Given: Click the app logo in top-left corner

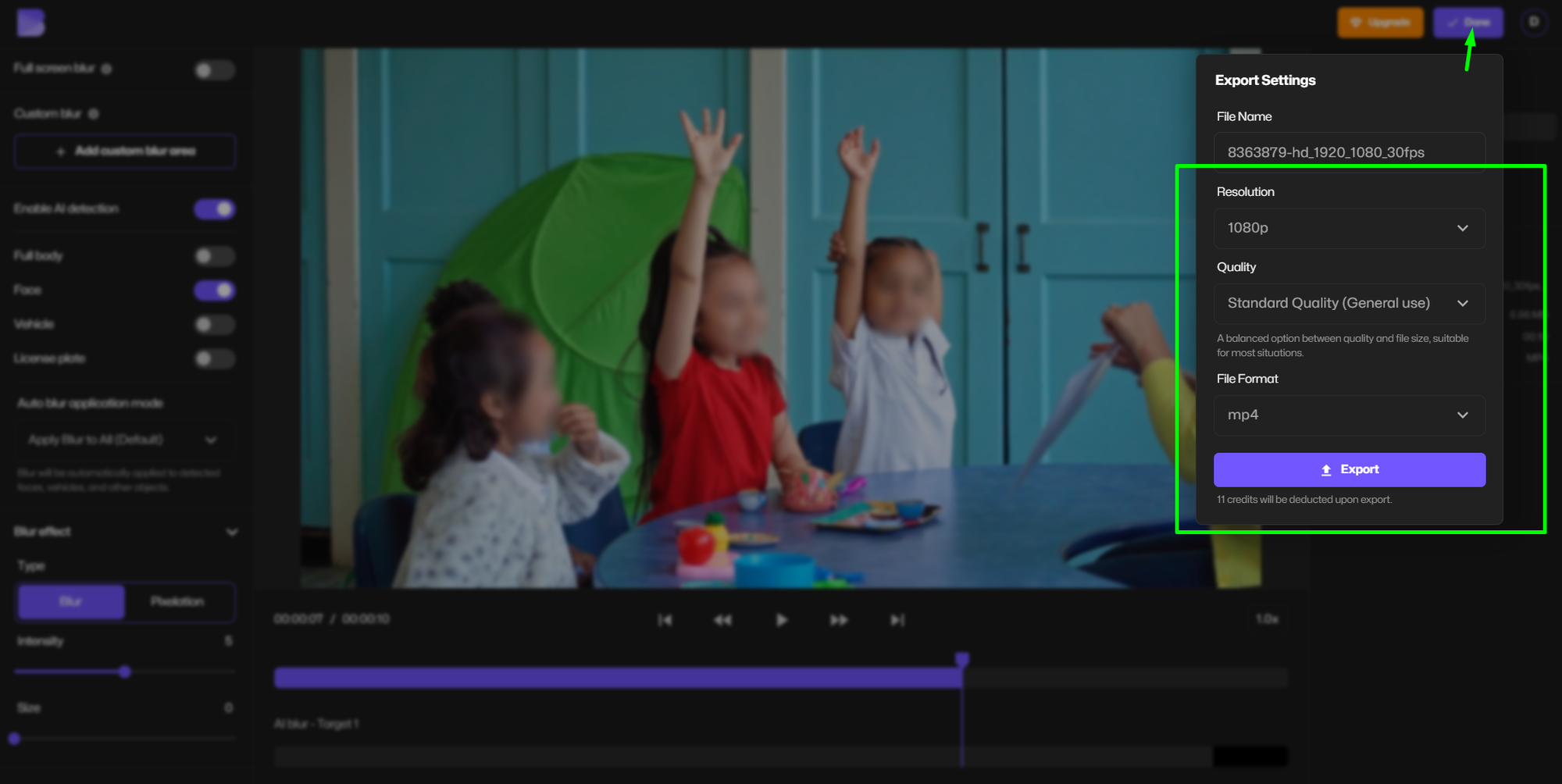Looking at the screenshot, I should (x=30, y=23).
